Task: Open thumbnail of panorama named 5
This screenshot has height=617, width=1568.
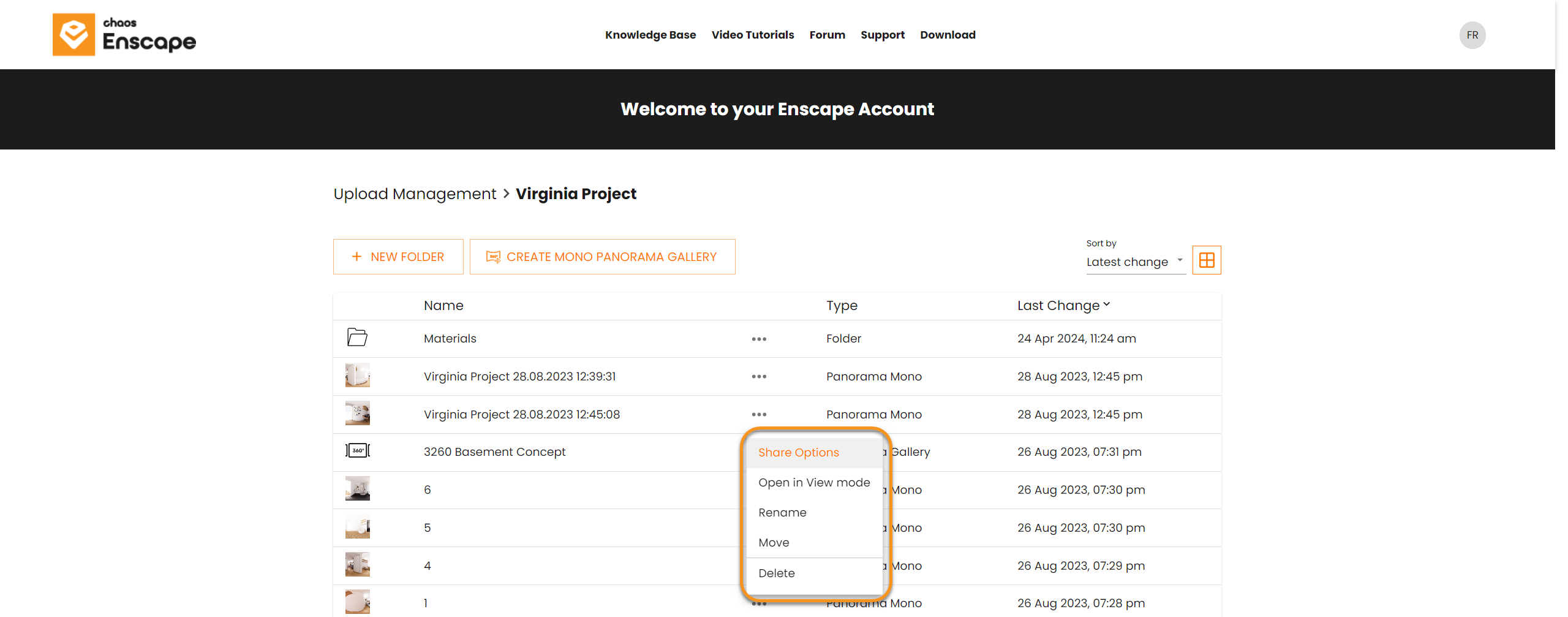Action: [358, 527]
